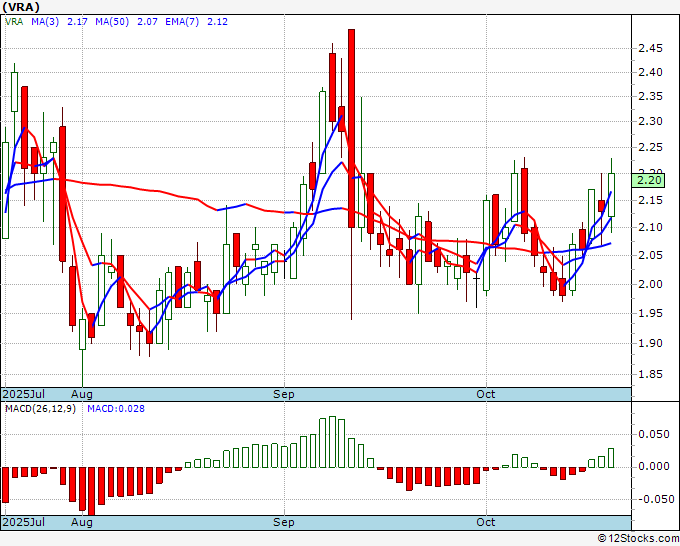The height and width of the screenshot is (546, 680).
Task: Select the VRA legend label
Action: coord(14,22)
